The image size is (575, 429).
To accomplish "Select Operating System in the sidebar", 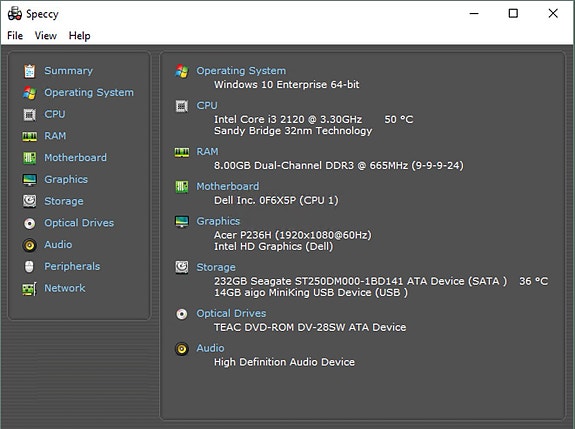I will 89,92.
